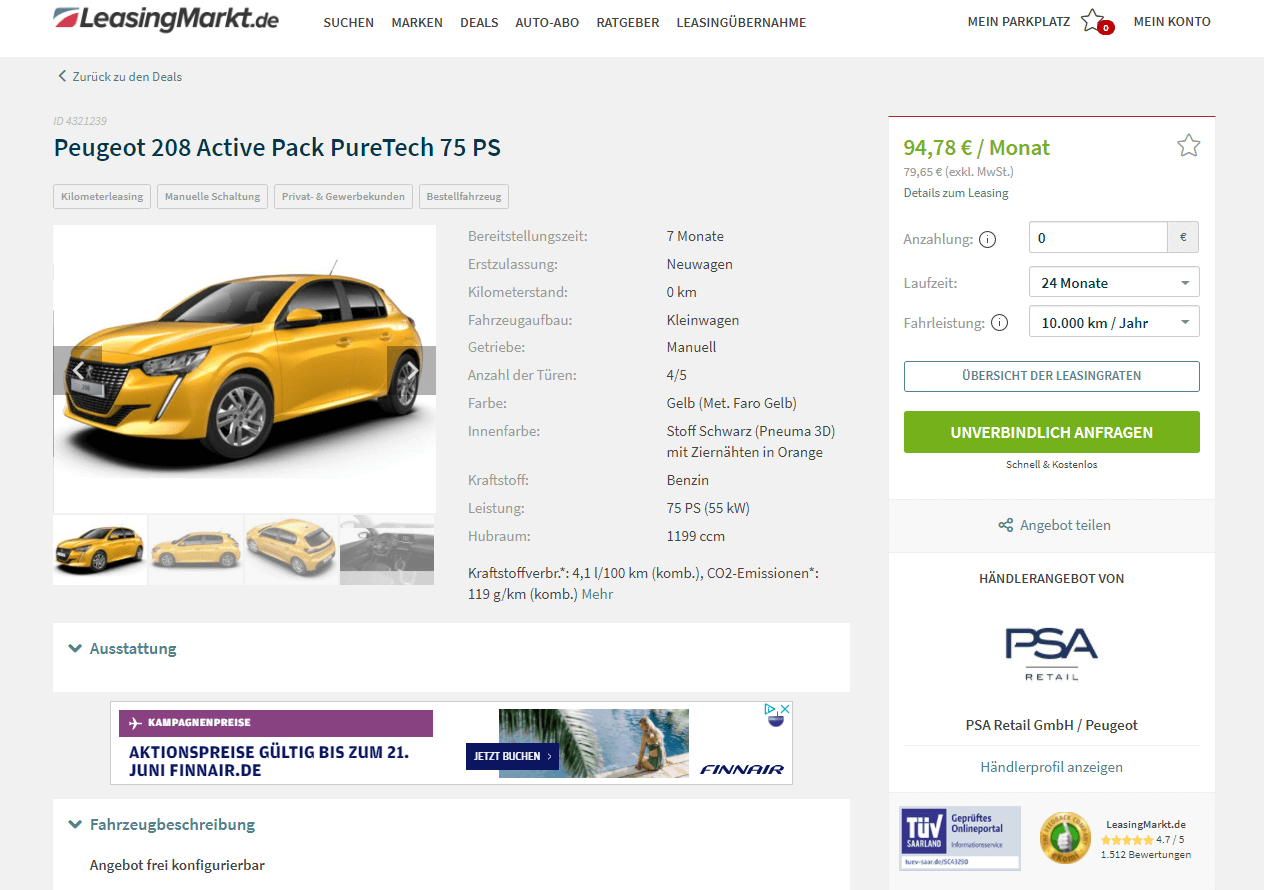Screen dimensions: 1264x890
Task: Open the RATGEBER menu
Action: point(628,22)
